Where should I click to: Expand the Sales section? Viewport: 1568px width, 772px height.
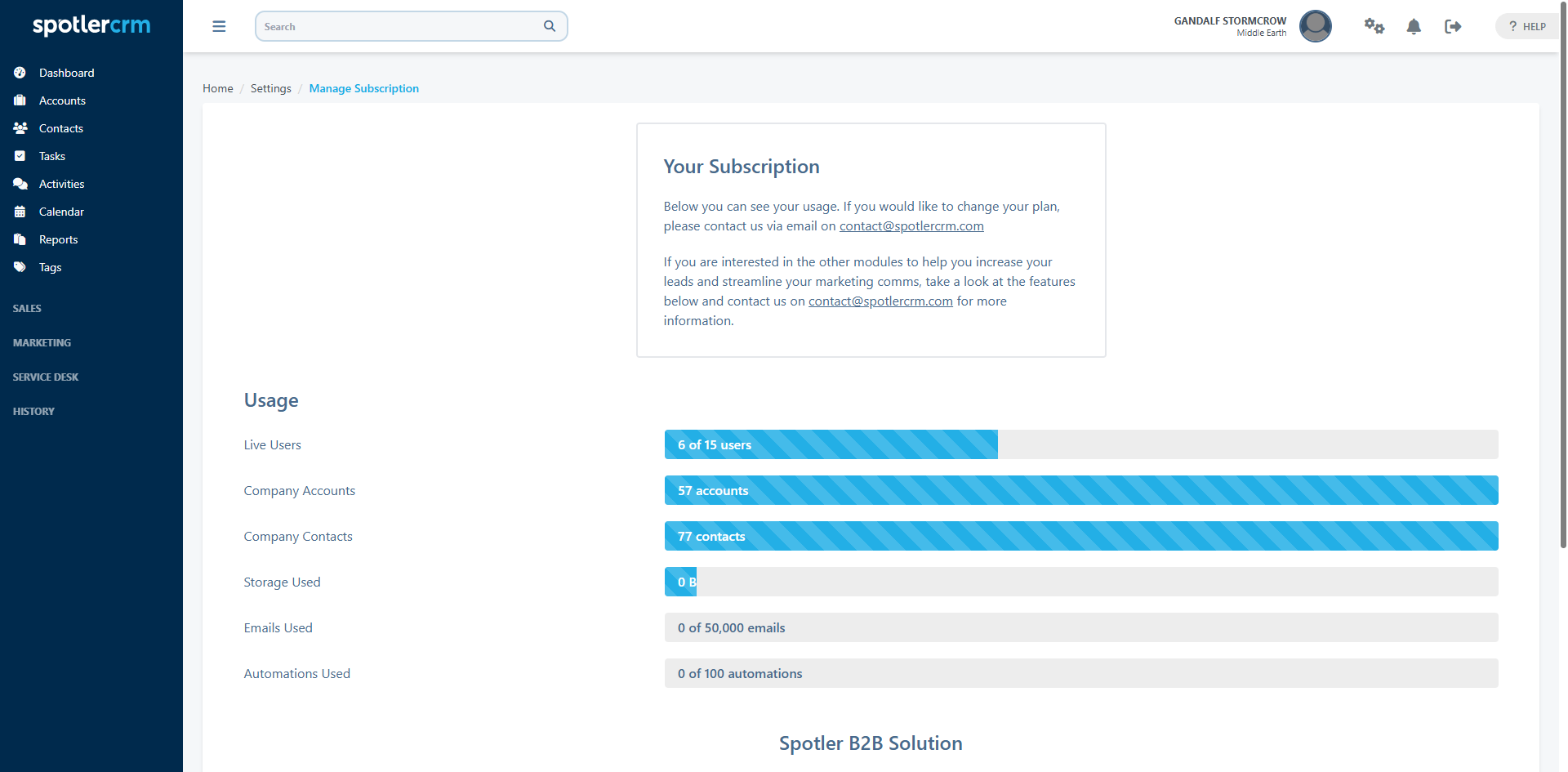pos(27,308)
